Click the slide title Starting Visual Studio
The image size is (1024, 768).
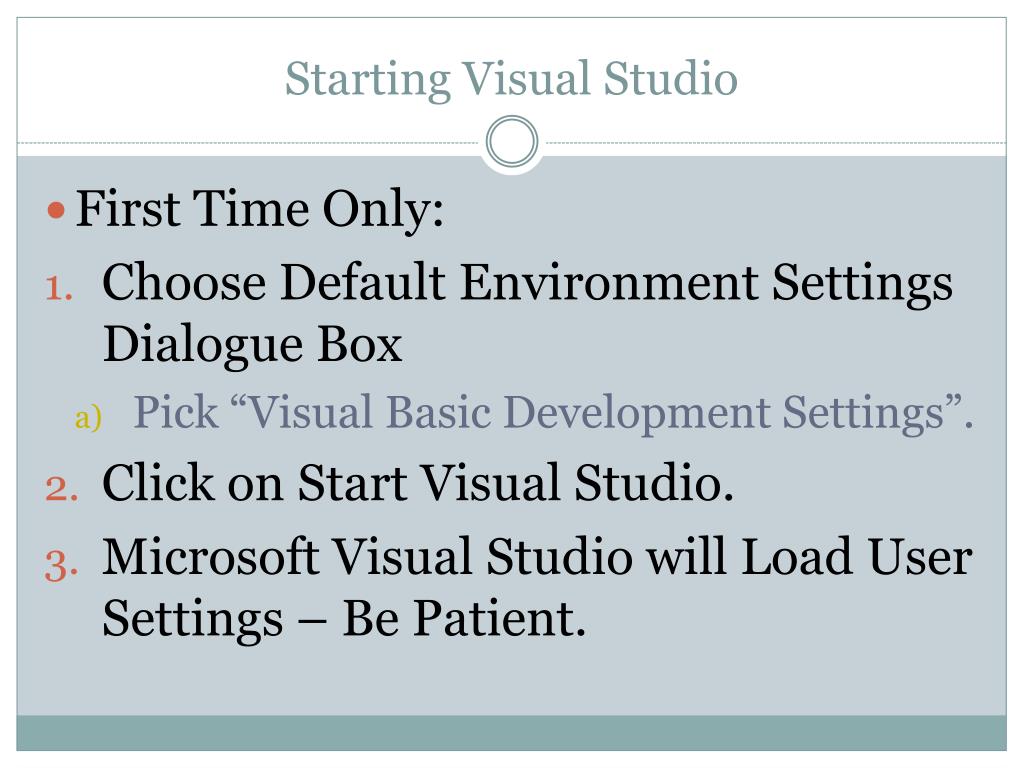pyautogui.click(x=511, y=80)
